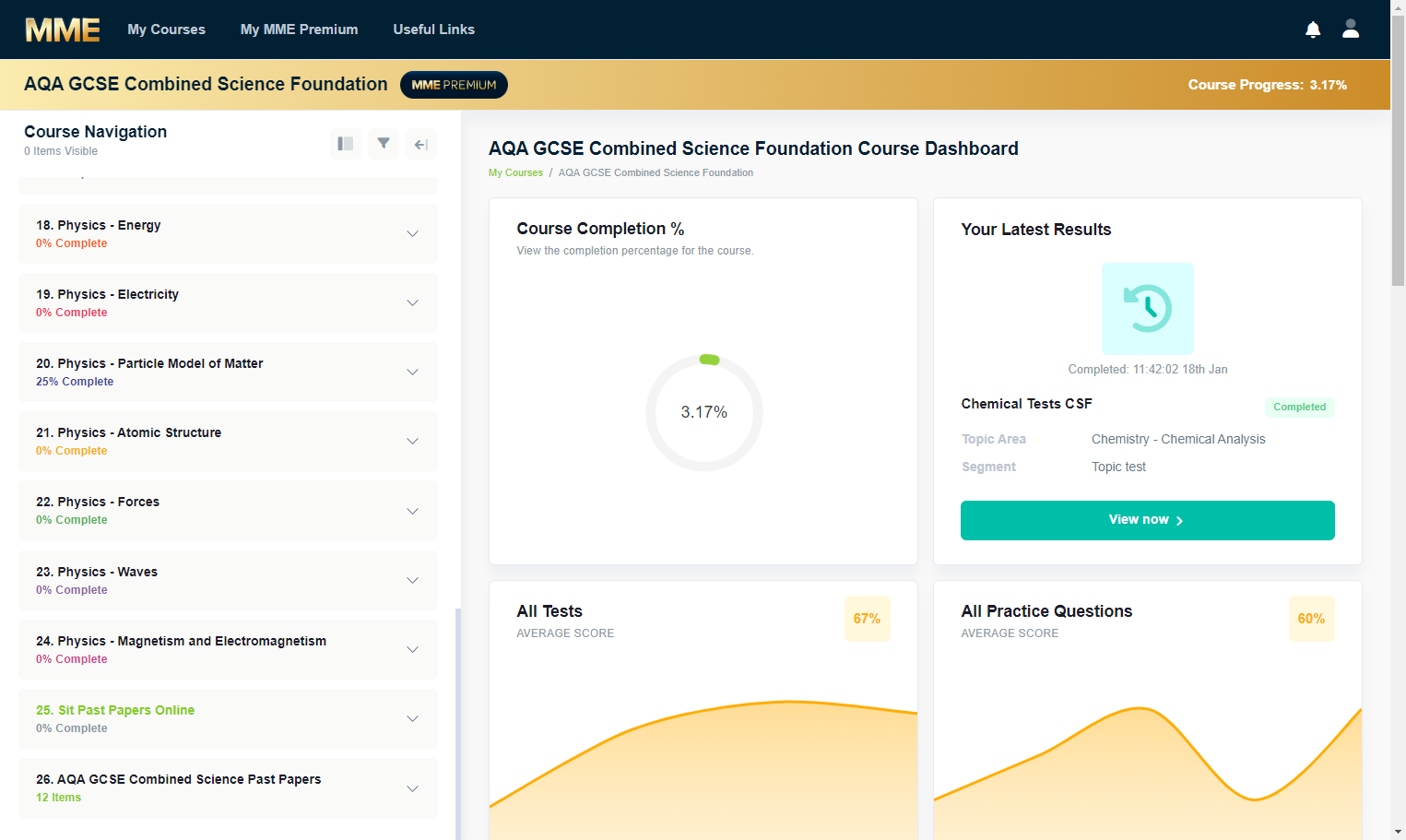Open the My Courses menu

[x=167, y=30]
